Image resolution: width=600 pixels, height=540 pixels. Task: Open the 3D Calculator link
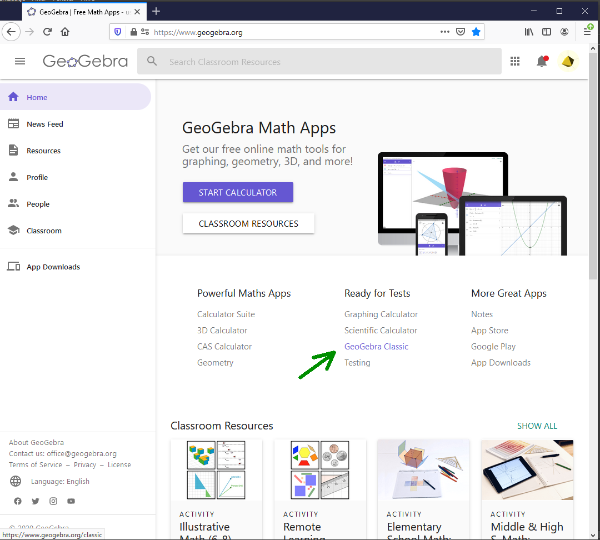pos(222,330)
